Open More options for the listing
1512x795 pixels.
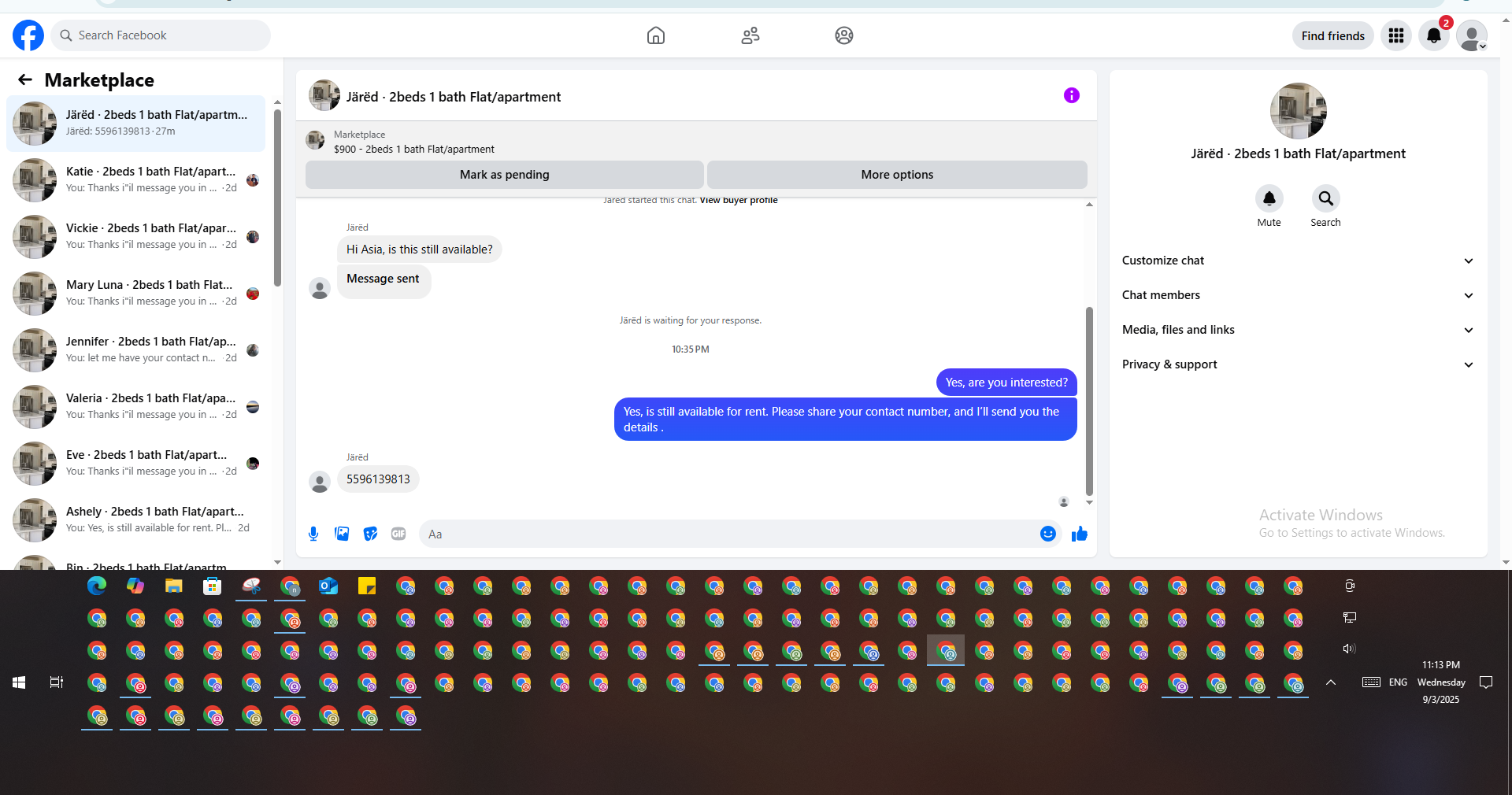pyautogui.click(x=897, y=175)
